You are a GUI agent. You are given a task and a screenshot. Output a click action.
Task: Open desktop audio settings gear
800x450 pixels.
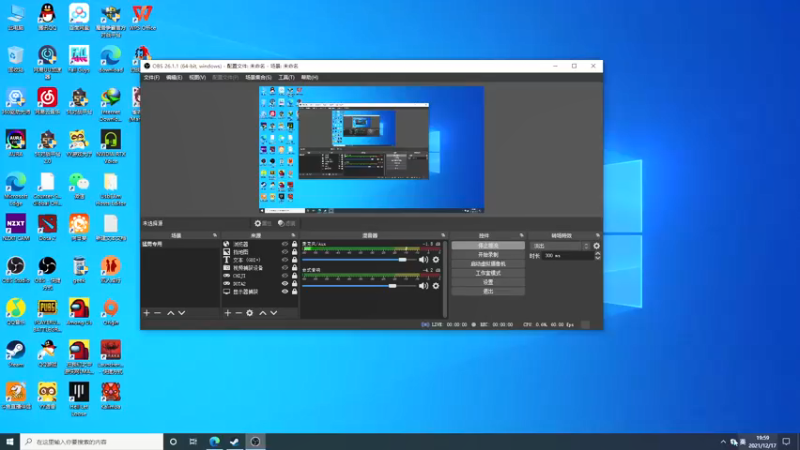tap(436, 286)
